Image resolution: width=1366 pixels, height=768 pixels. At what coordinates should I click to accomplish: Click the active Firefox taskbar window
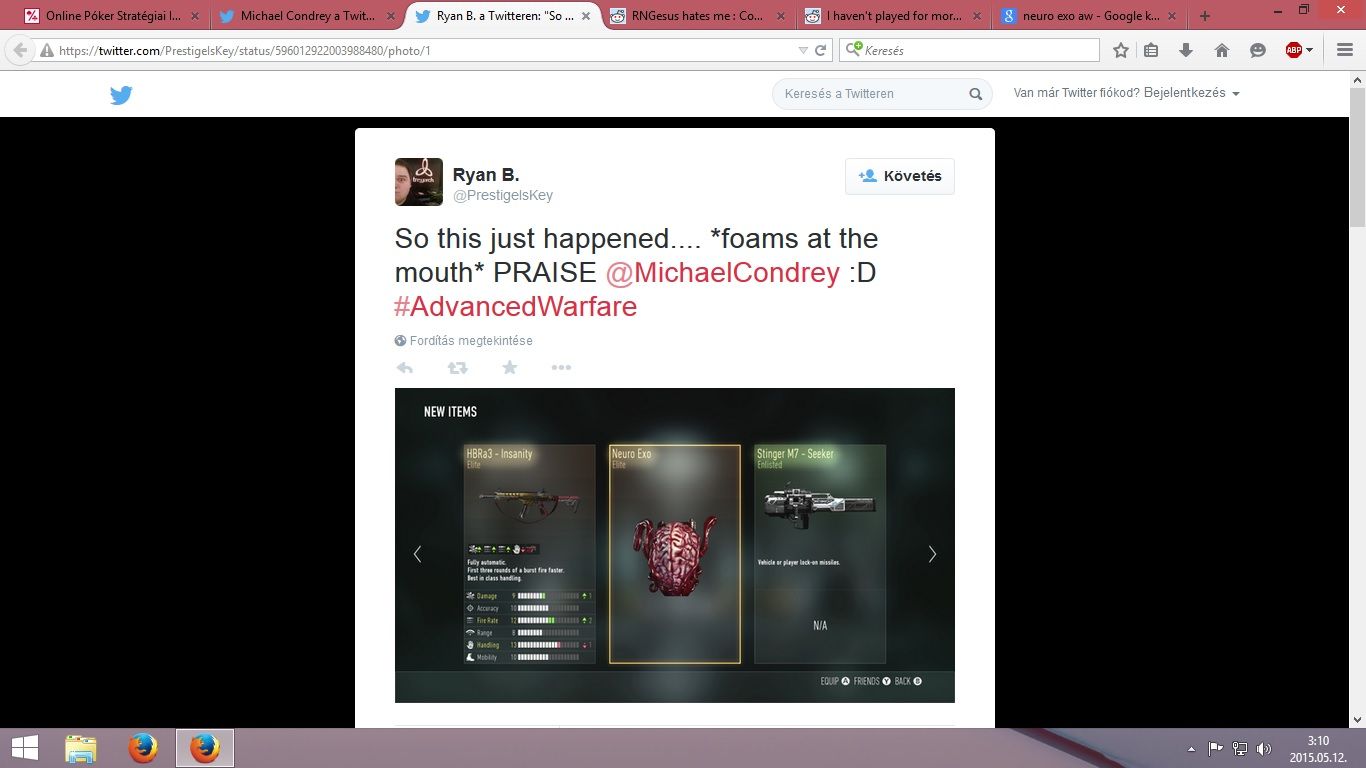point(205,748)
